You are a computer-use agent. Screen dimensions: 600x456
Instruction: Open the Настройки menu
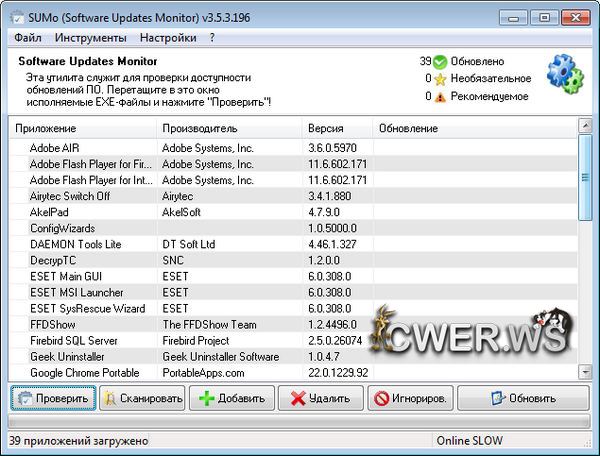168,38
